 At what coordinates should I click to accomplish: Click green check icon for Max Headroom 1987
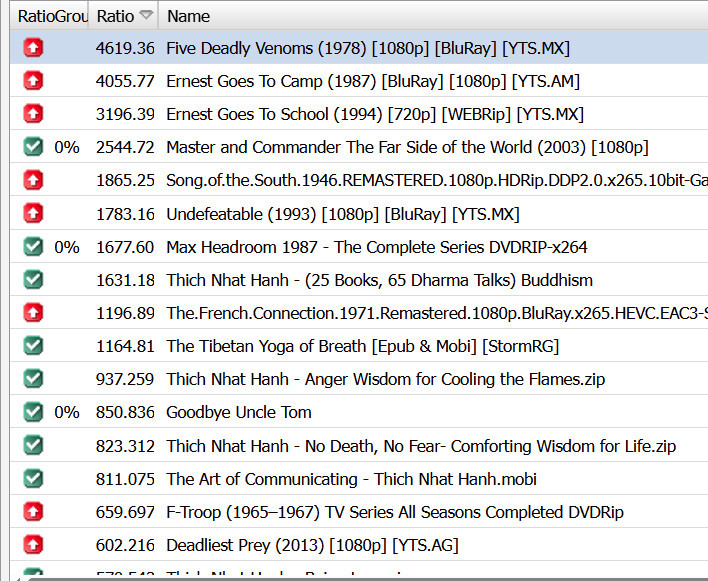[33, 246]
